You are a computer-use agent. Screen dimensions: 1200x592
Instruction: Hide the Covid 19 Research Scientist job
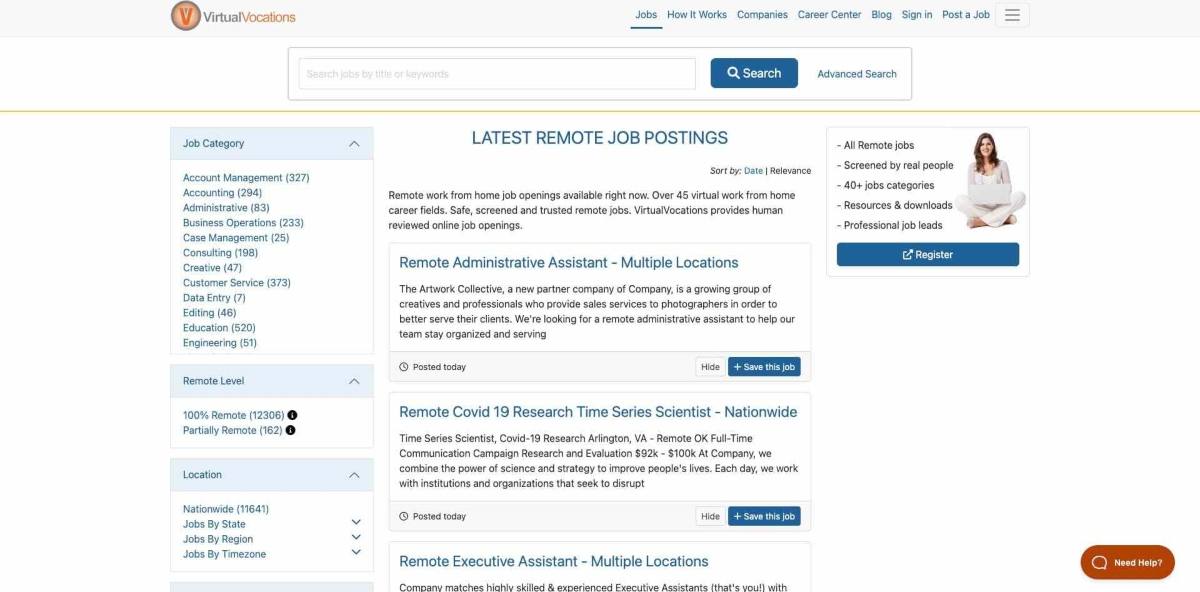710,517
